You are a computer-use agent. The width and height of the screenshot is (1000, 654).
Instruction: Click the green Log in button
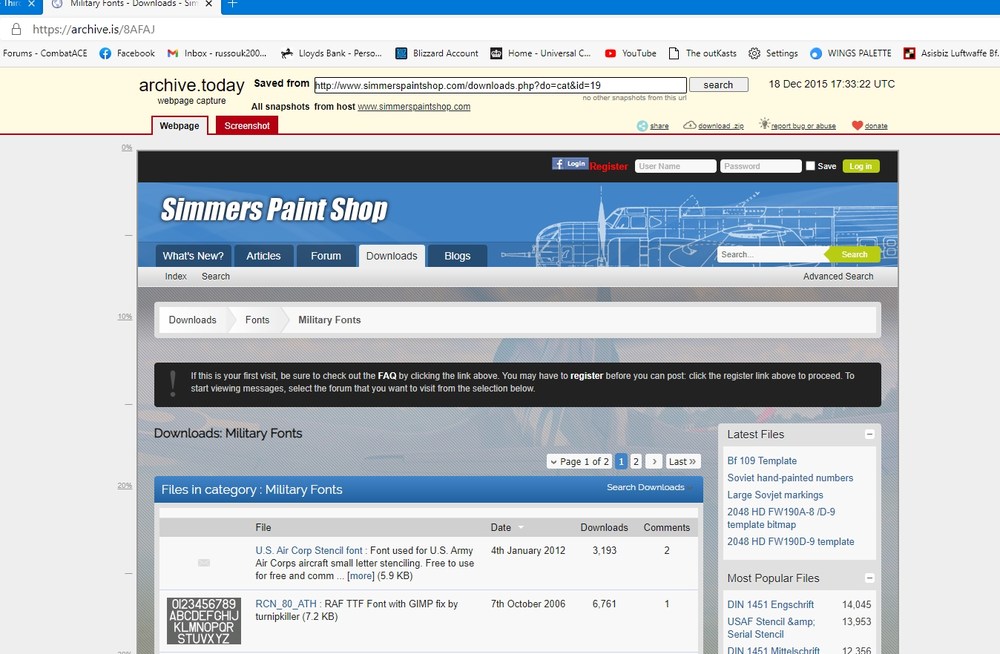(861, 166)
